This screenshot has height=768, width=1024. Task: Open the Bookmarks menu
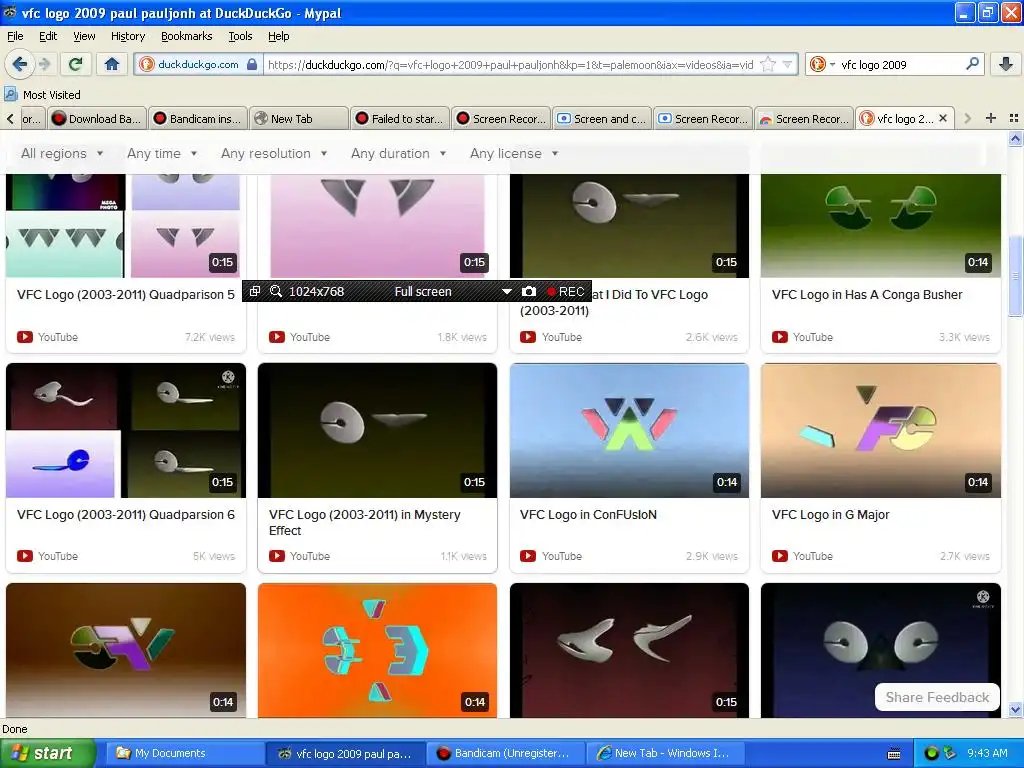coord(187,36)
